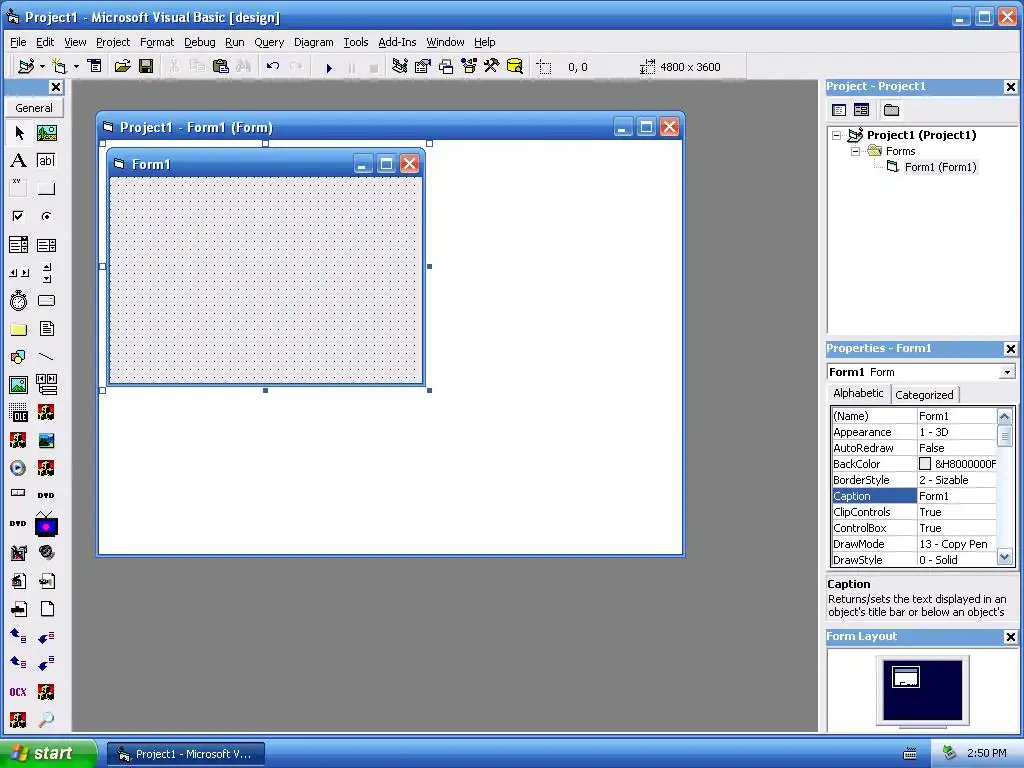Image resolution: width=1024 pixels, height=768 pixels.
Task: Open the Diagram menu
Action: (x=313, y=42)
